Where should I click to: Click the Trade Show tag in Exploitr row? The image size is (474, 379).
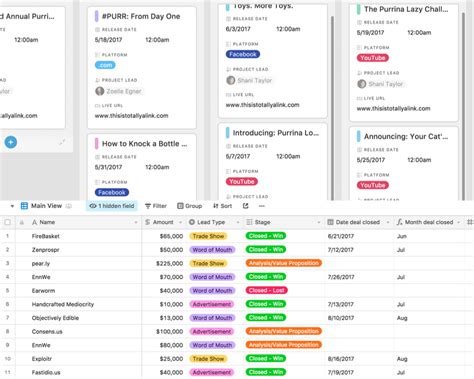[x=208, y=359]
